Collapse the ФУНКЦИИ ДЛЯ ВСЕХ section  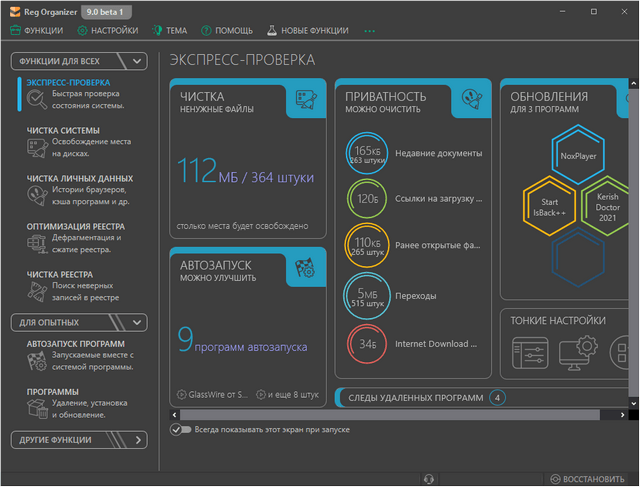pyautogui.click(x=137, y=61)
